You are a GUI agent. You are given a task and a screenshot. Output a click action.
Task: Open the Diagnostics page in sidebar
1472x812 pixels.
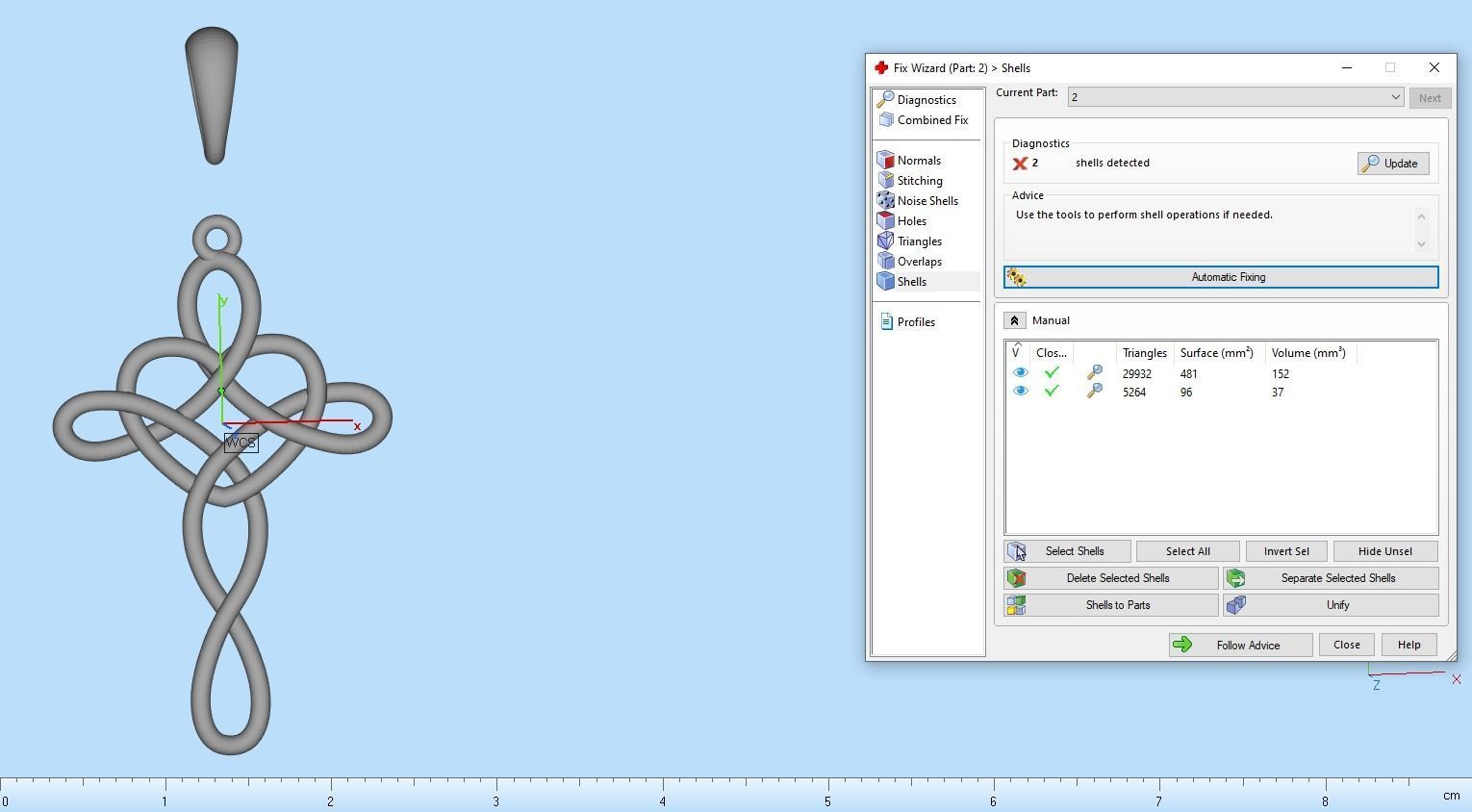coord(926,100)
